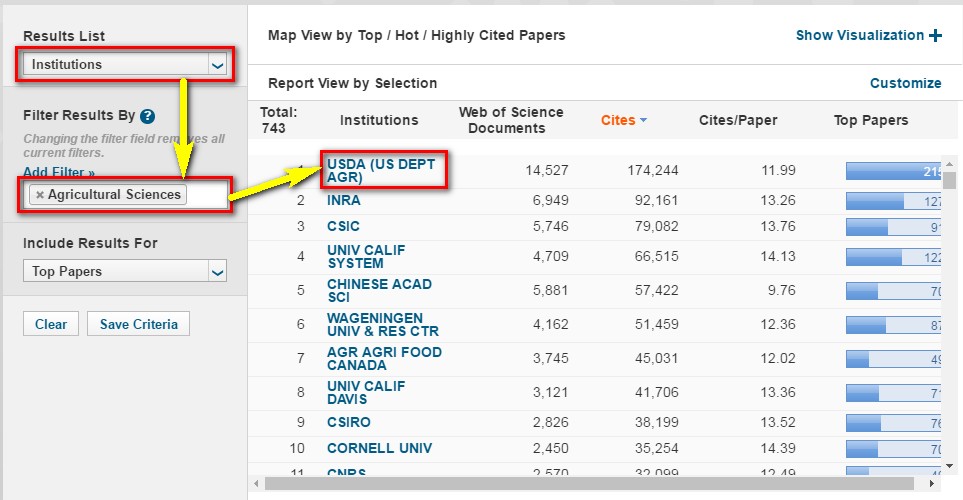Select the Hot papers map view option
The height and width of the screenshot is (500, 963).
click(x=407, y=36)
